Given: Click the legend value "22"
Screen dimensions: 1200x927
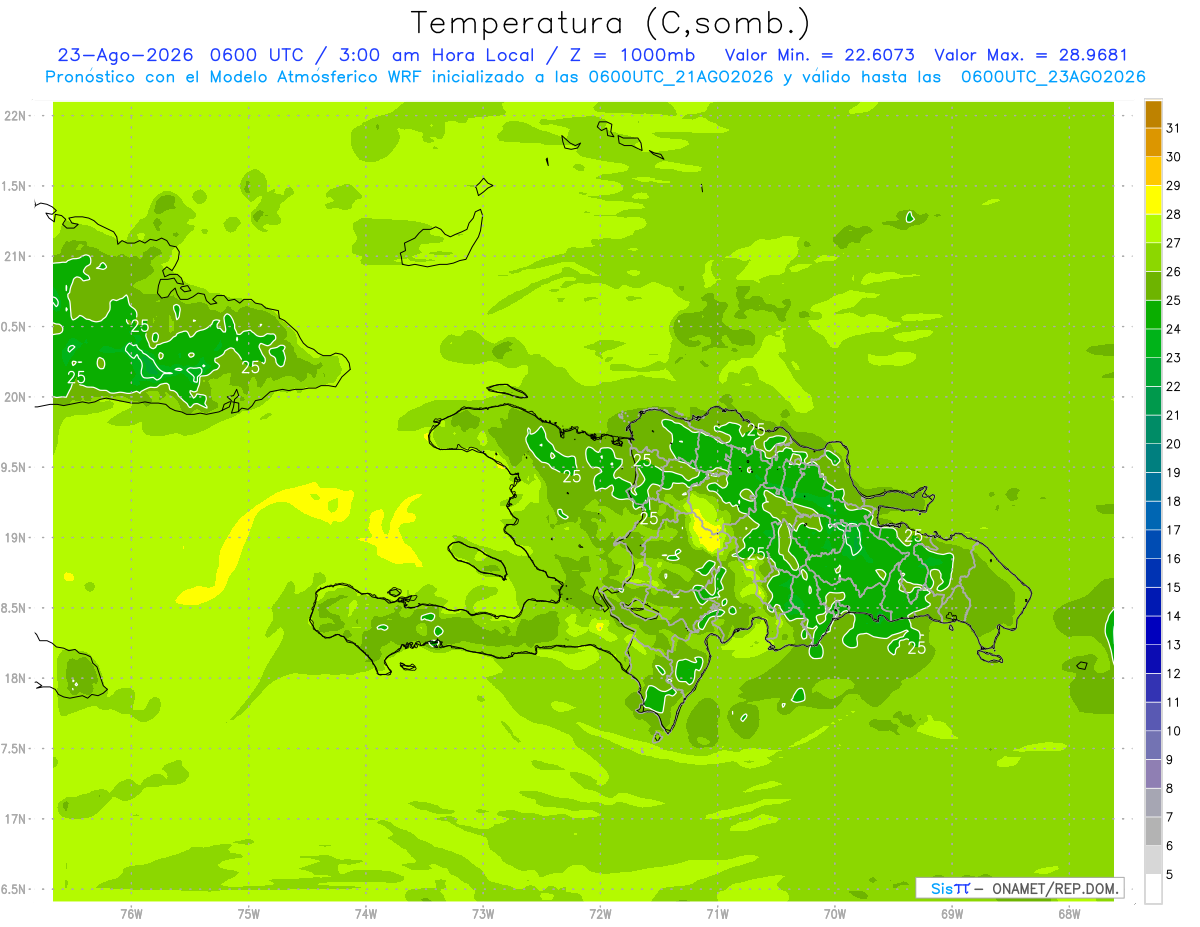Looking at the screenshot, I should click(1174, 386).
